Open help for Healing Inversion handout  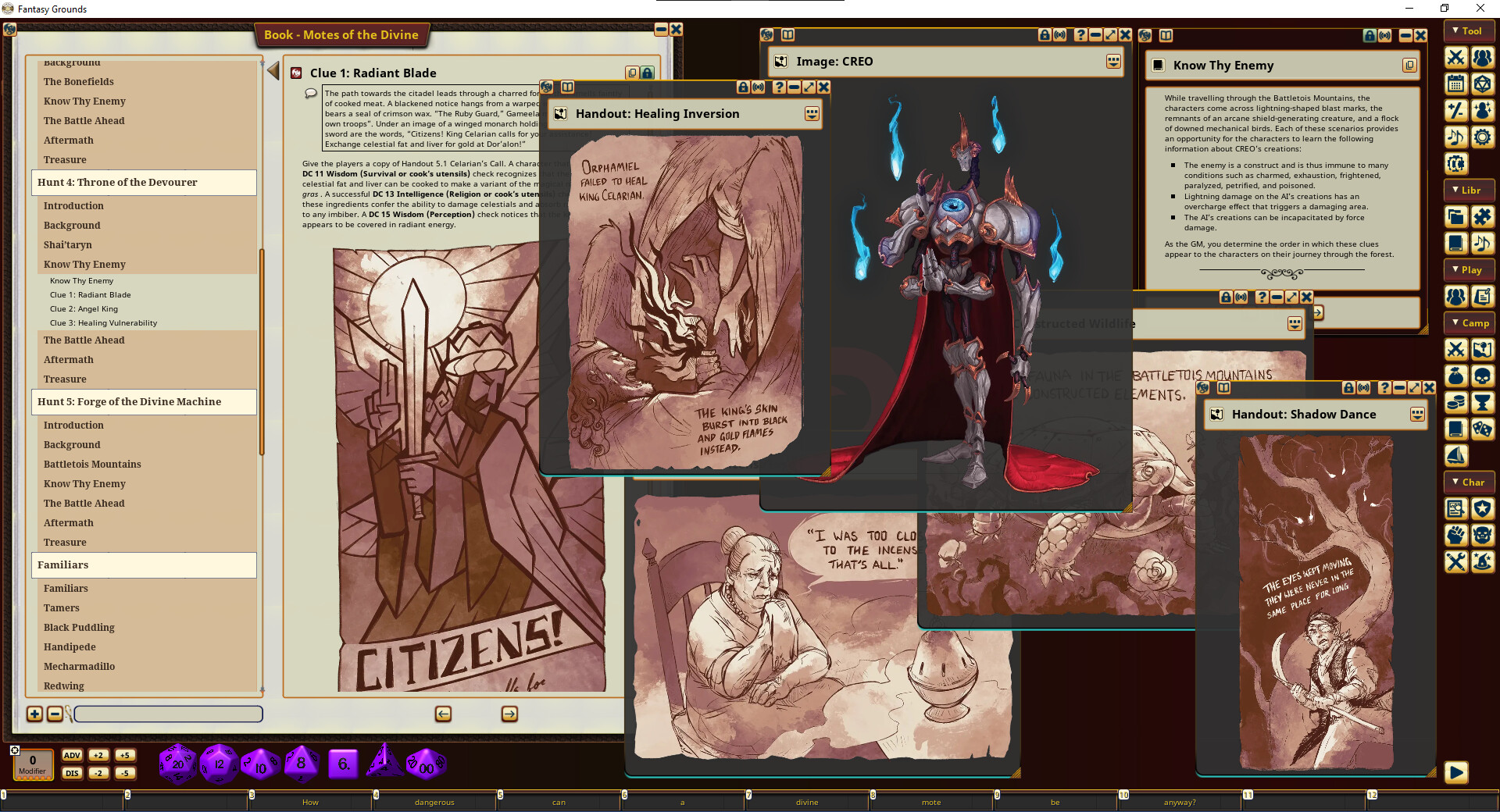(779, 87)
